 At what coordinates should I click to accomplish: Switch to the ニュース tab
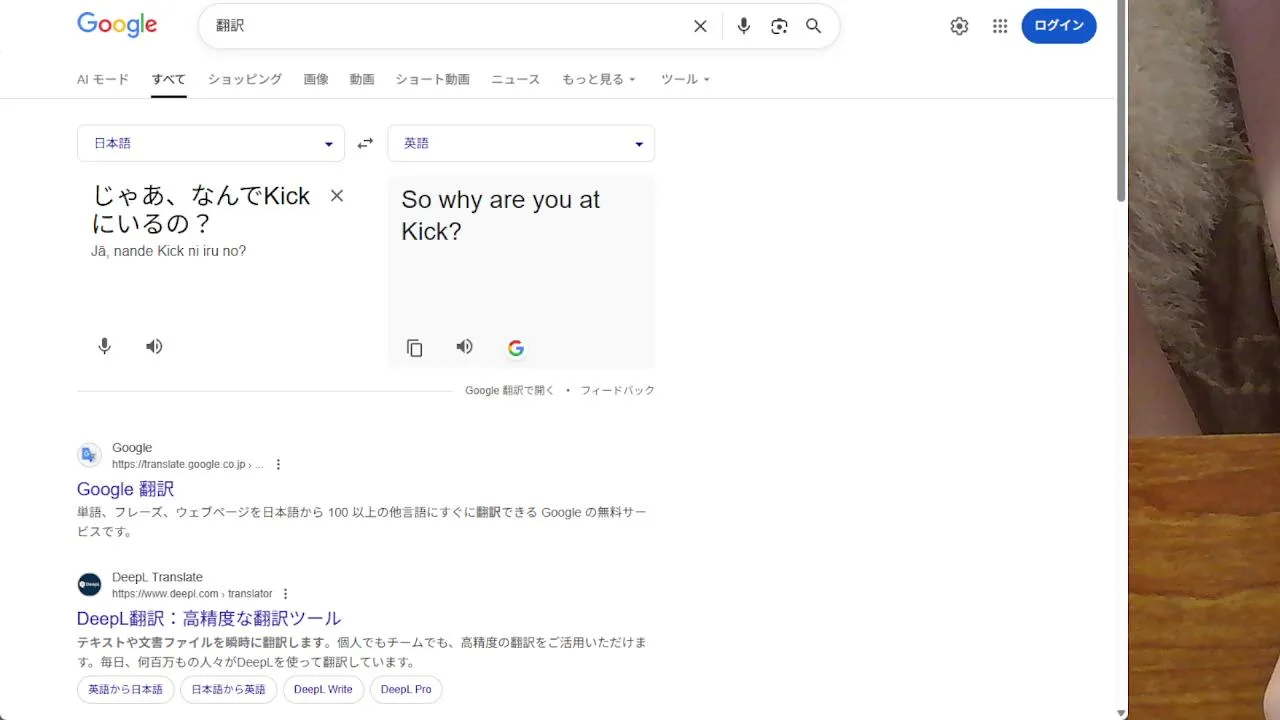click(x=515, y=79)
